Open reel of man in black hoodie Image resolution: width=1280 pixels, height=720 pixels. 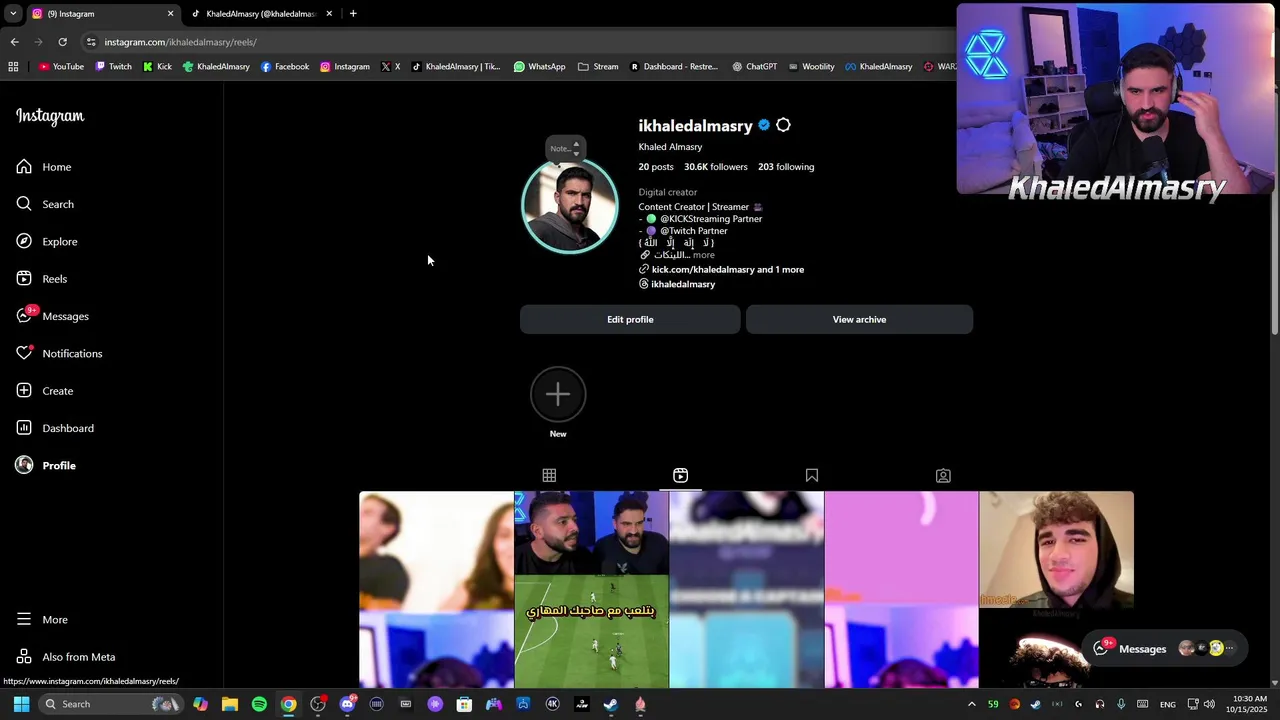click(1056, 589)
